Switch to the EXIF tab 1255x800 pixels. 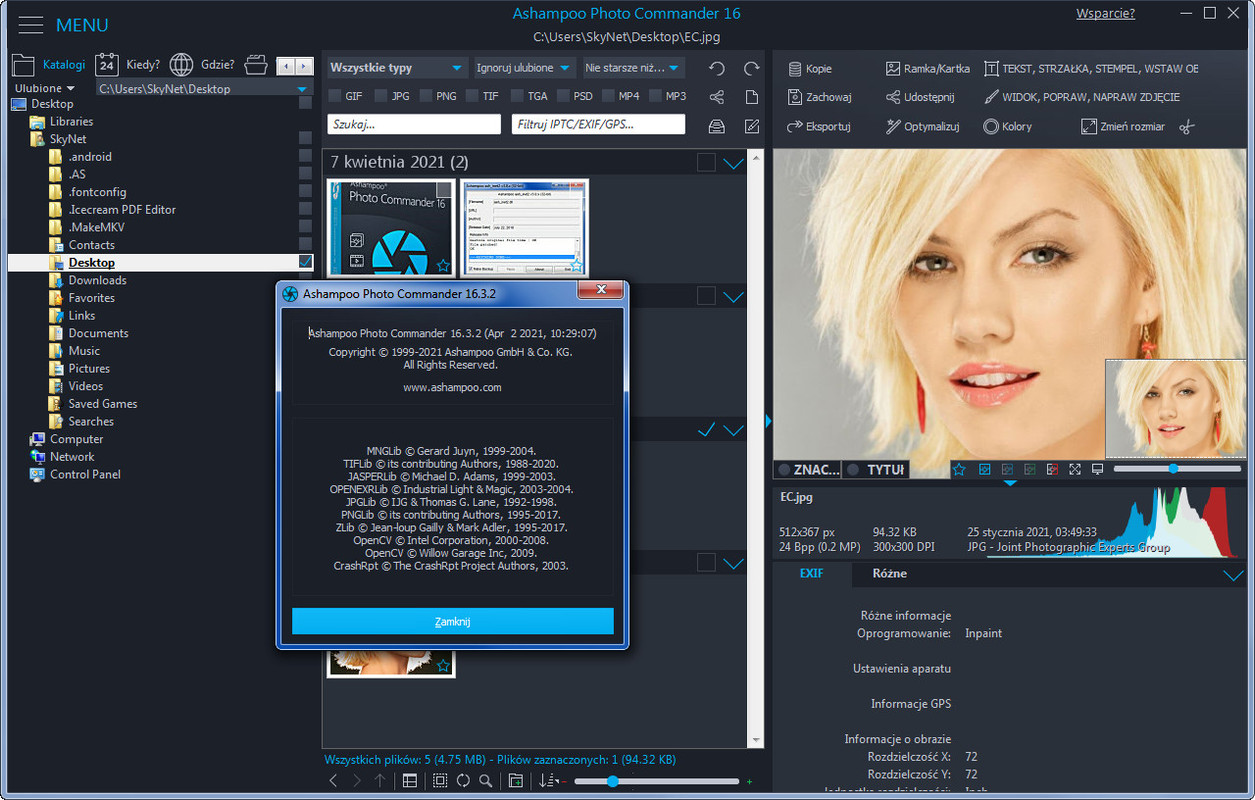pos(812,574)
